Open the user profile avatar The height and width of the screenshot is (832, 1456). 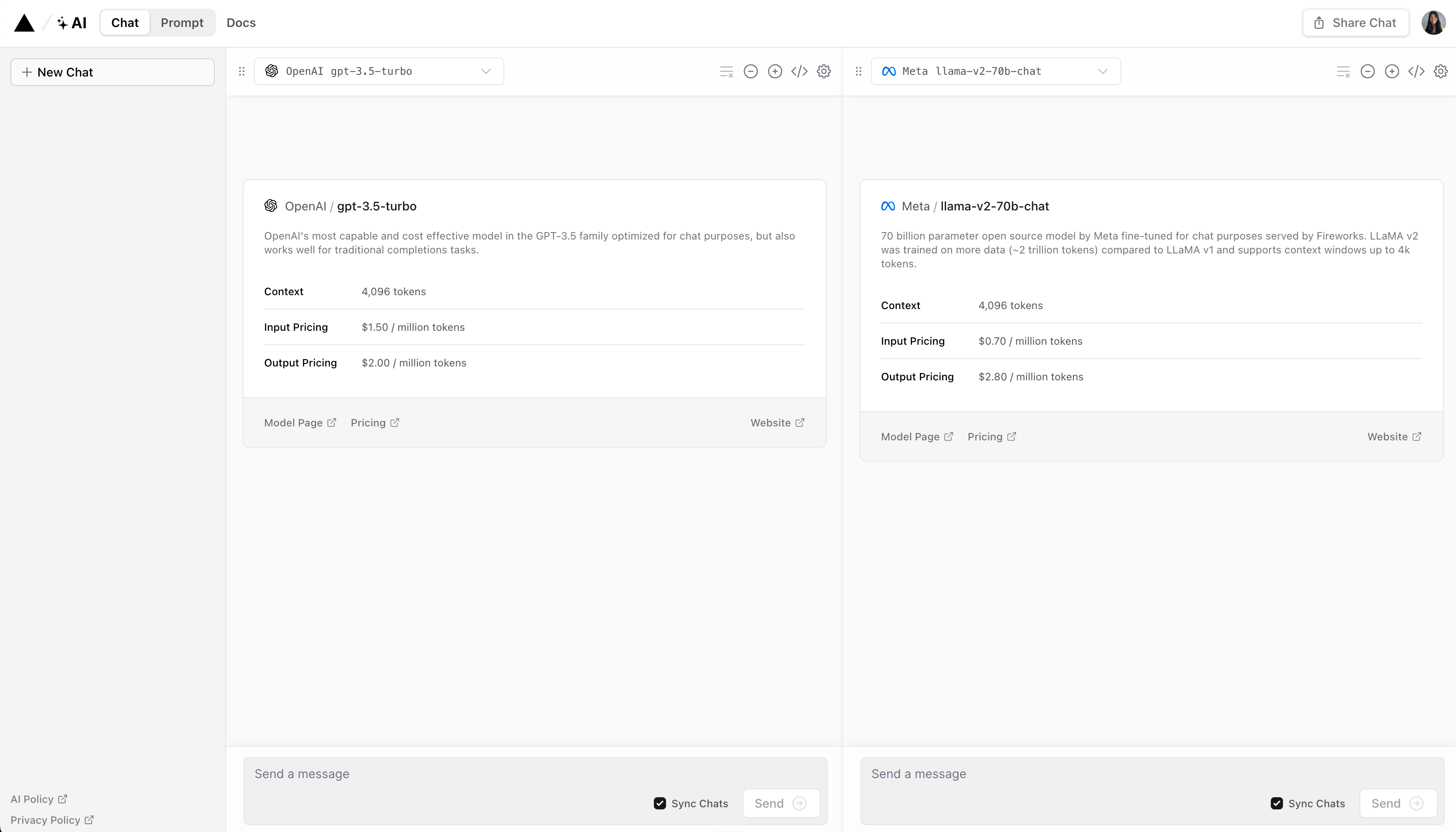(x=1433, y=23)
